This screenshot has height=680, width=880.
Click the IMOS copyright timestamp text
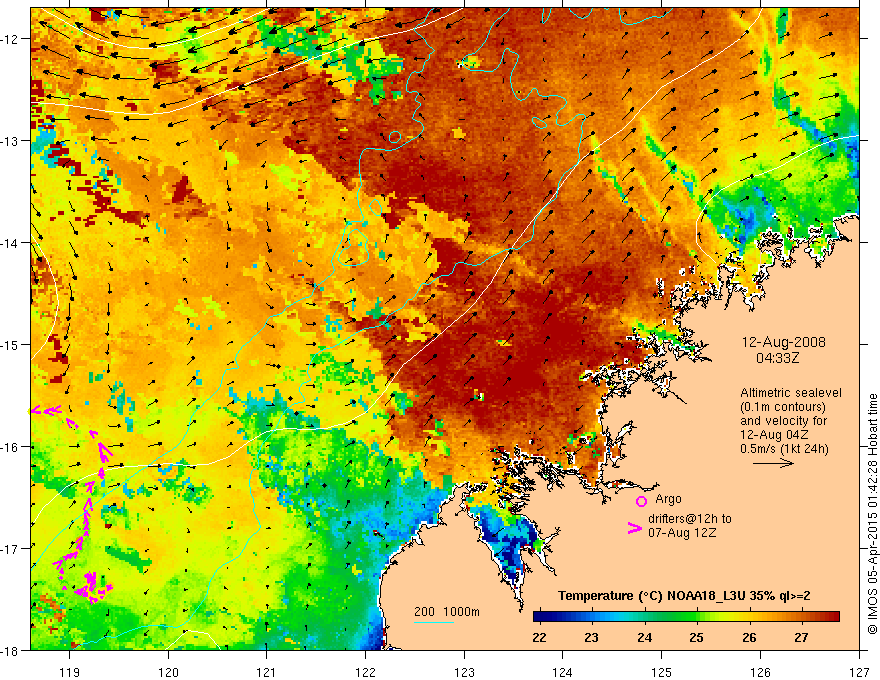(x=872, y=514)
